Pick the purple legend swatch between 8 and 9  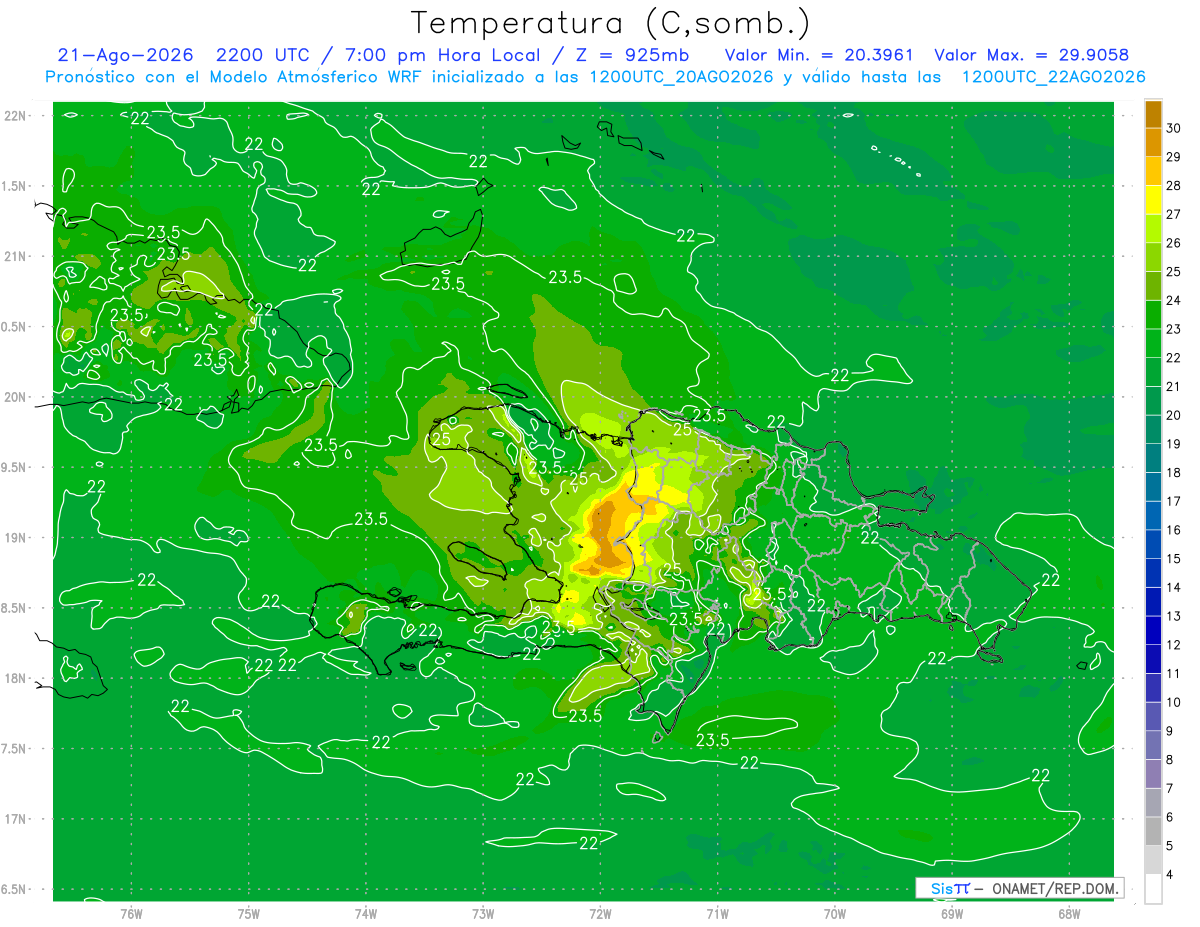pos(1153,746)
